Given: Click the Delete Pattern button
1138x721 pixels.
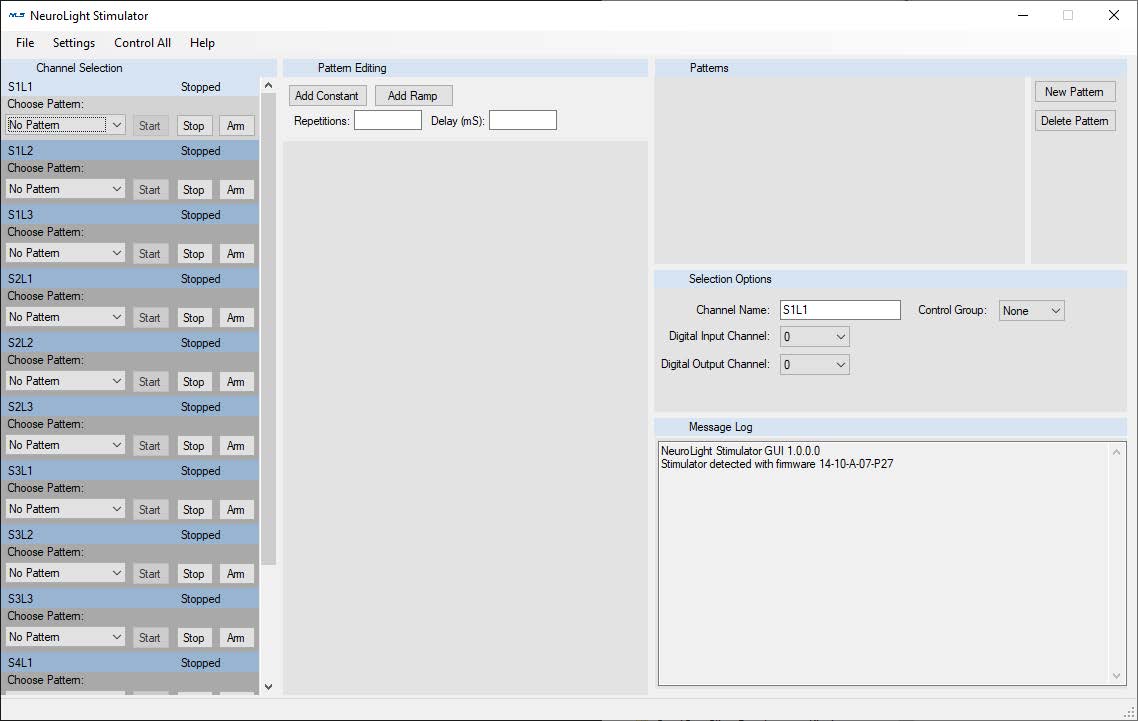Looking at the screenshot, I should (x=1074, y=121).
